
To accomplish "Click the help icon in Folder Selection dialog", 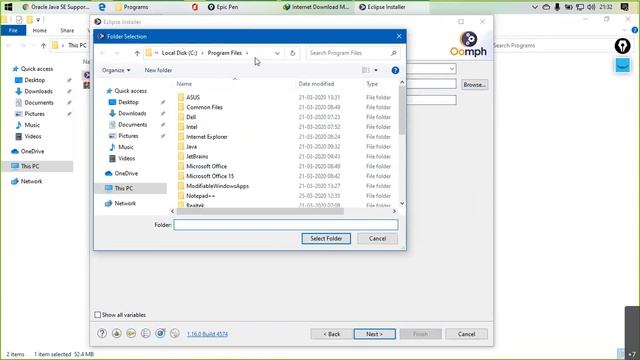I will click(x=395, y=70).
